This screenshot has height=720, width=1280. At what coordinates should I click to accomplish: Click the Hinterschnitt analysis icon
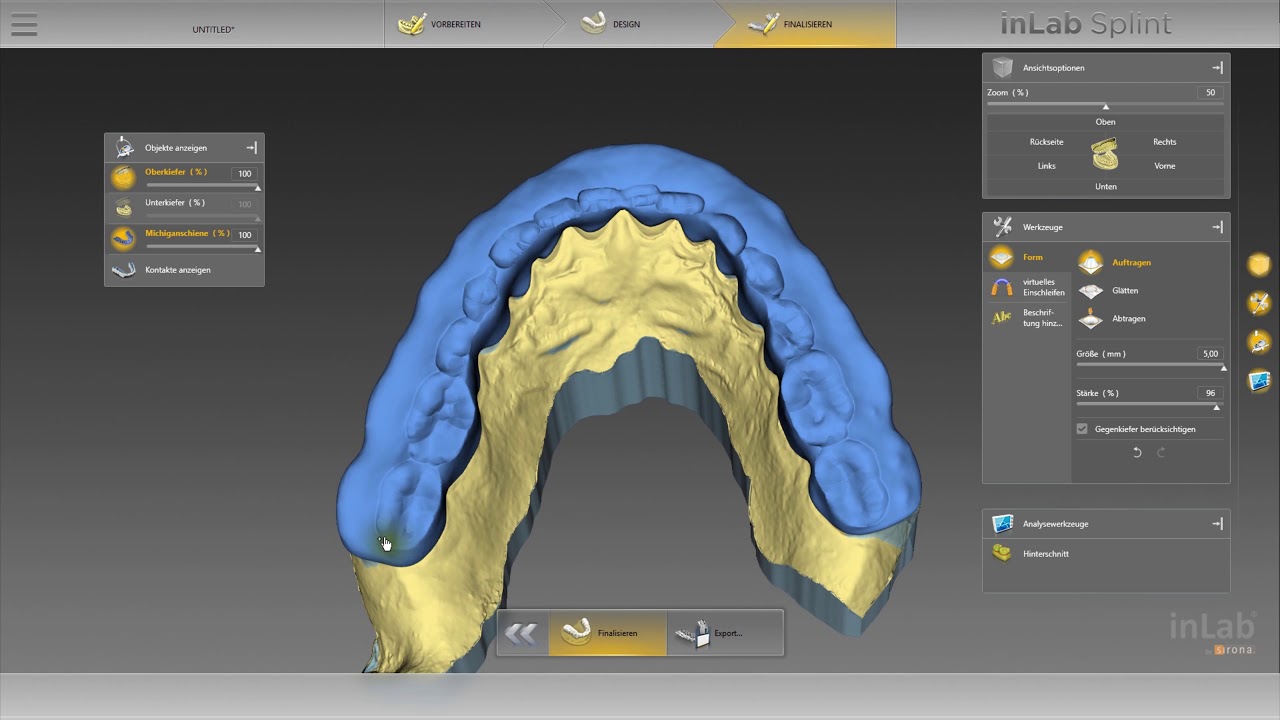click(1002, 553)
